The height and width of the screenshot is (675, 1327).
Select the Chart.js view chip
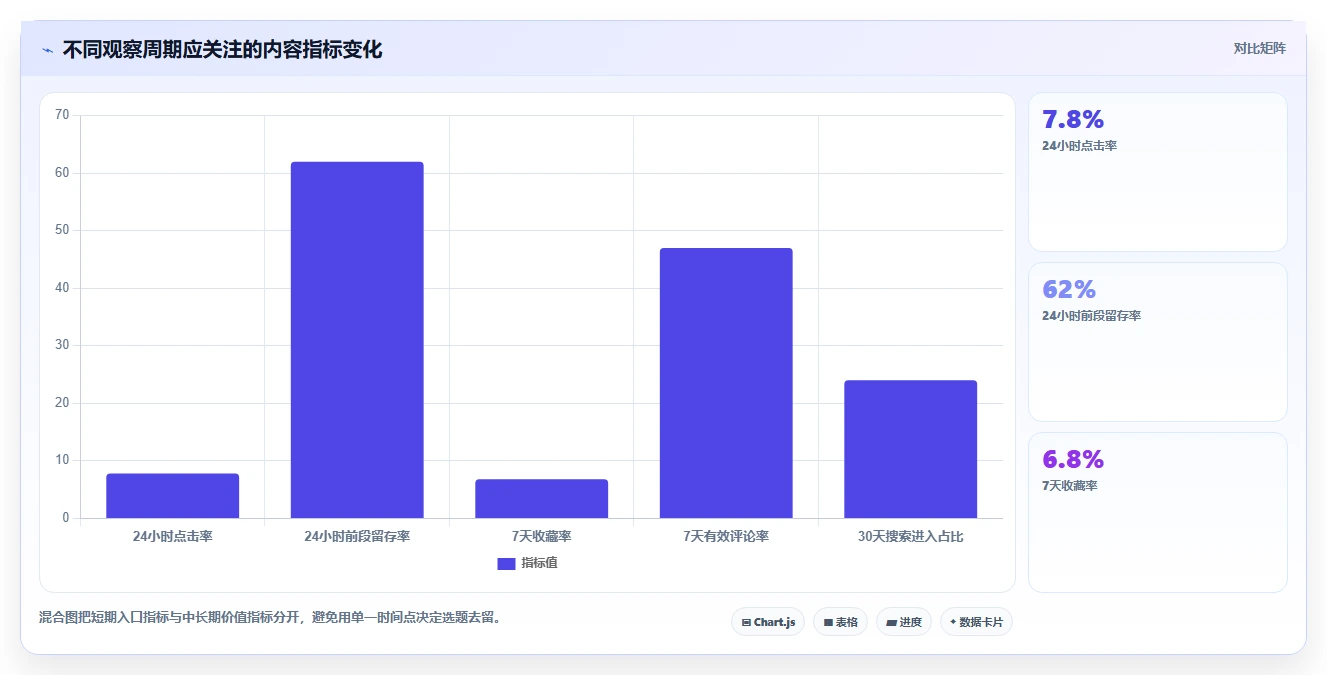coord(768,622)
